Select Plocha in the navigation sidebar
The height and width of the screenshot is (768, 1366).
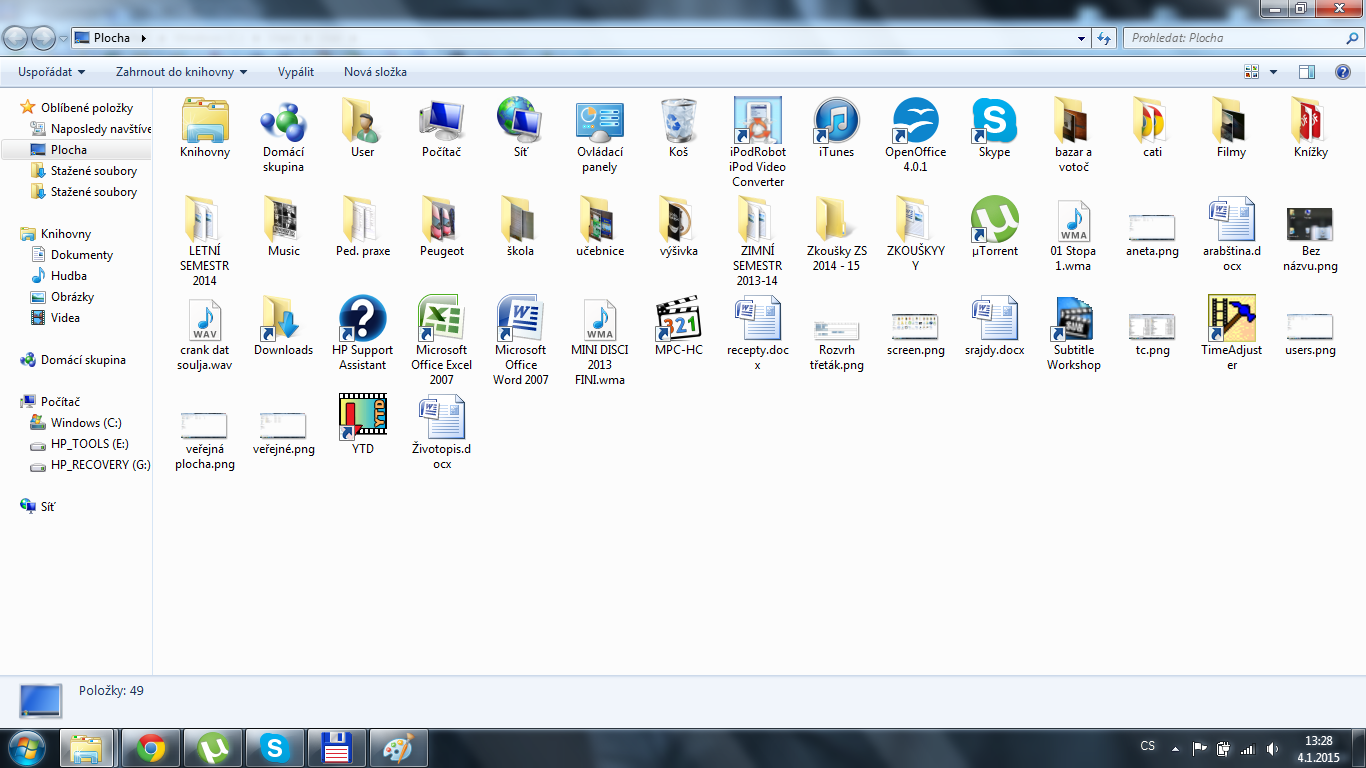click(69, 150)
